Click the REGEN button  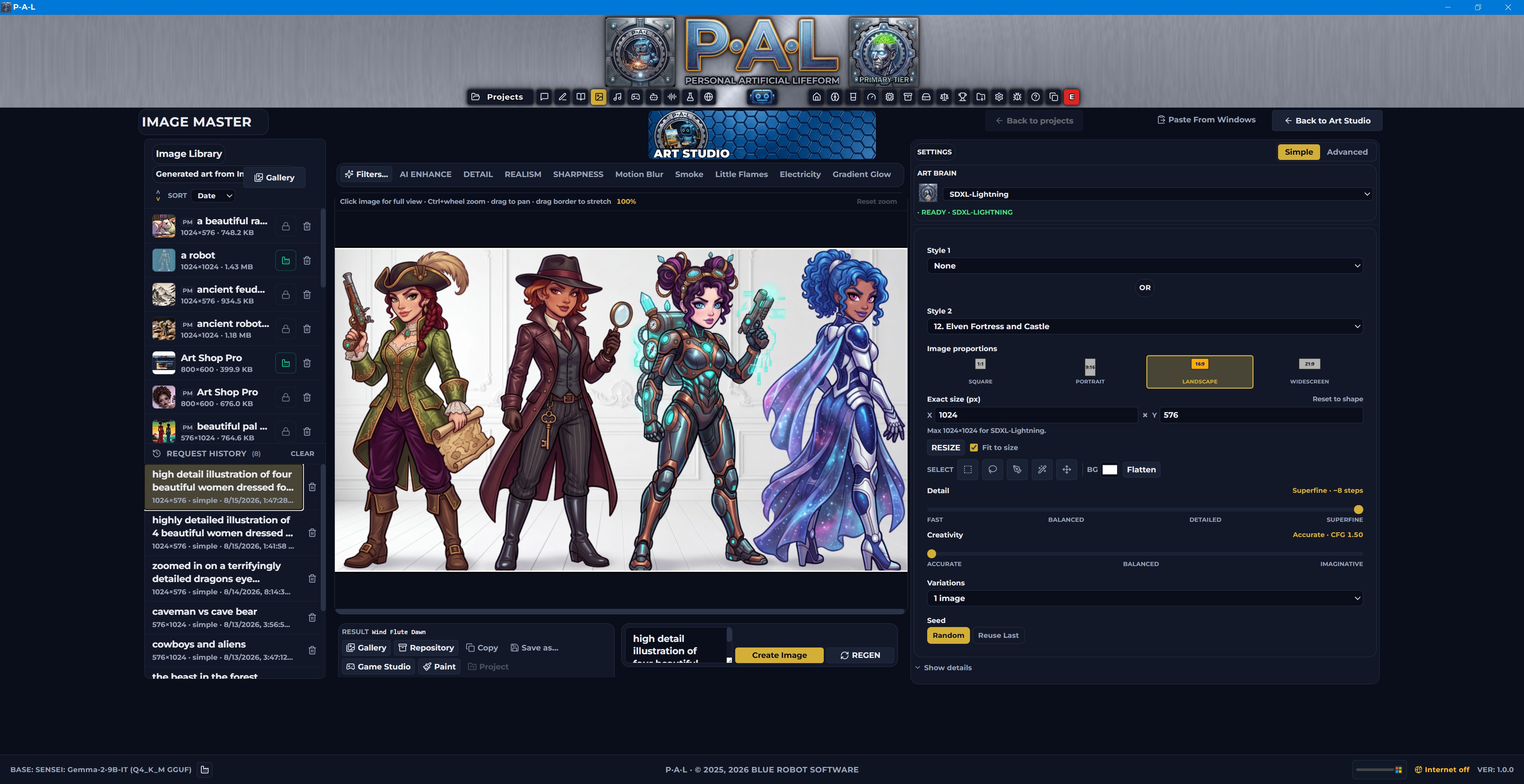tap(860, 655)
